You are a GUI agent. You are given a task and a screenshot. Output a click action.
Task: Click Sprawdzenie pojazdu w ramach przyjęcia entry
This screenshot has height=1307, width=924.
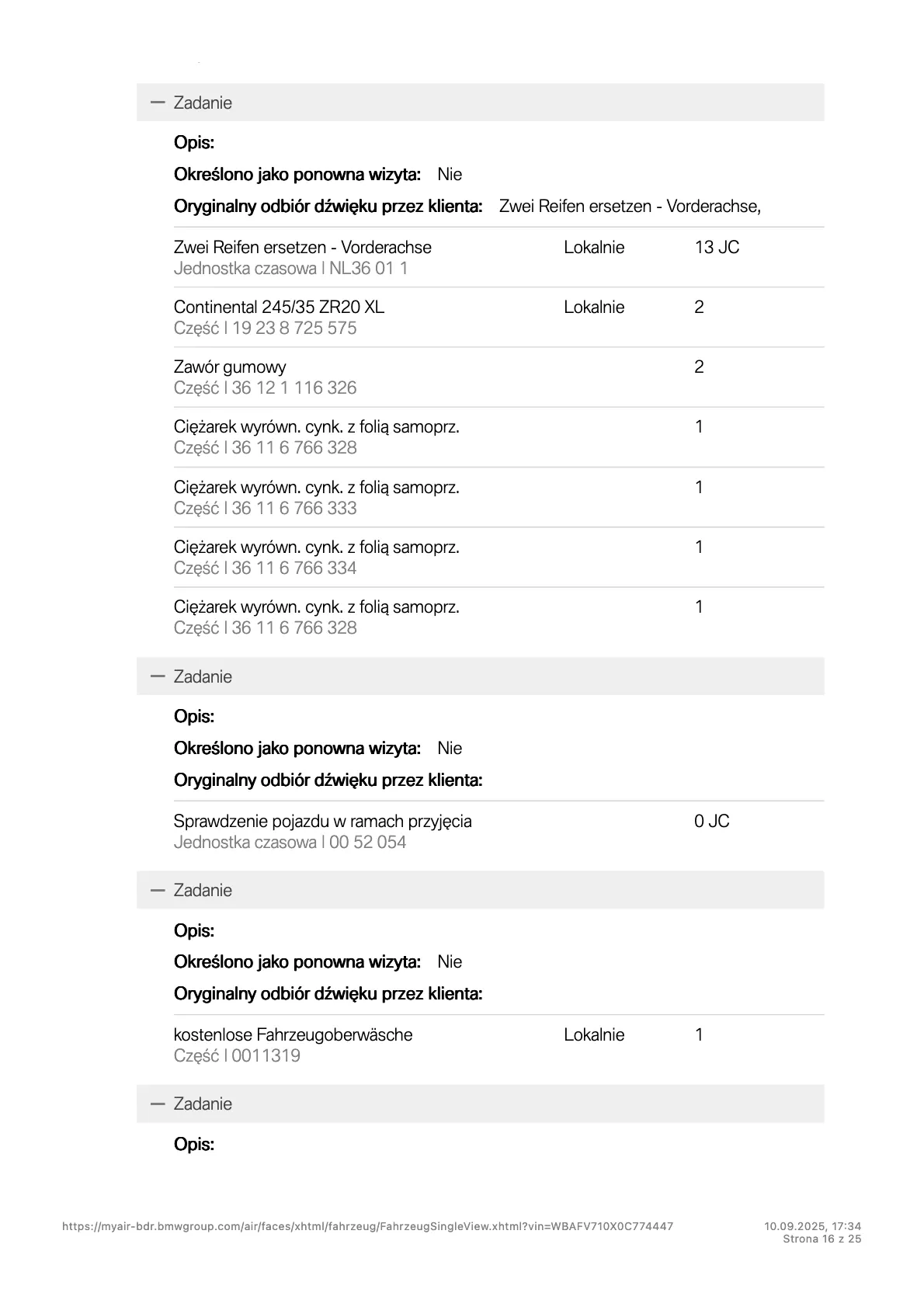click(x=322, y=821)
